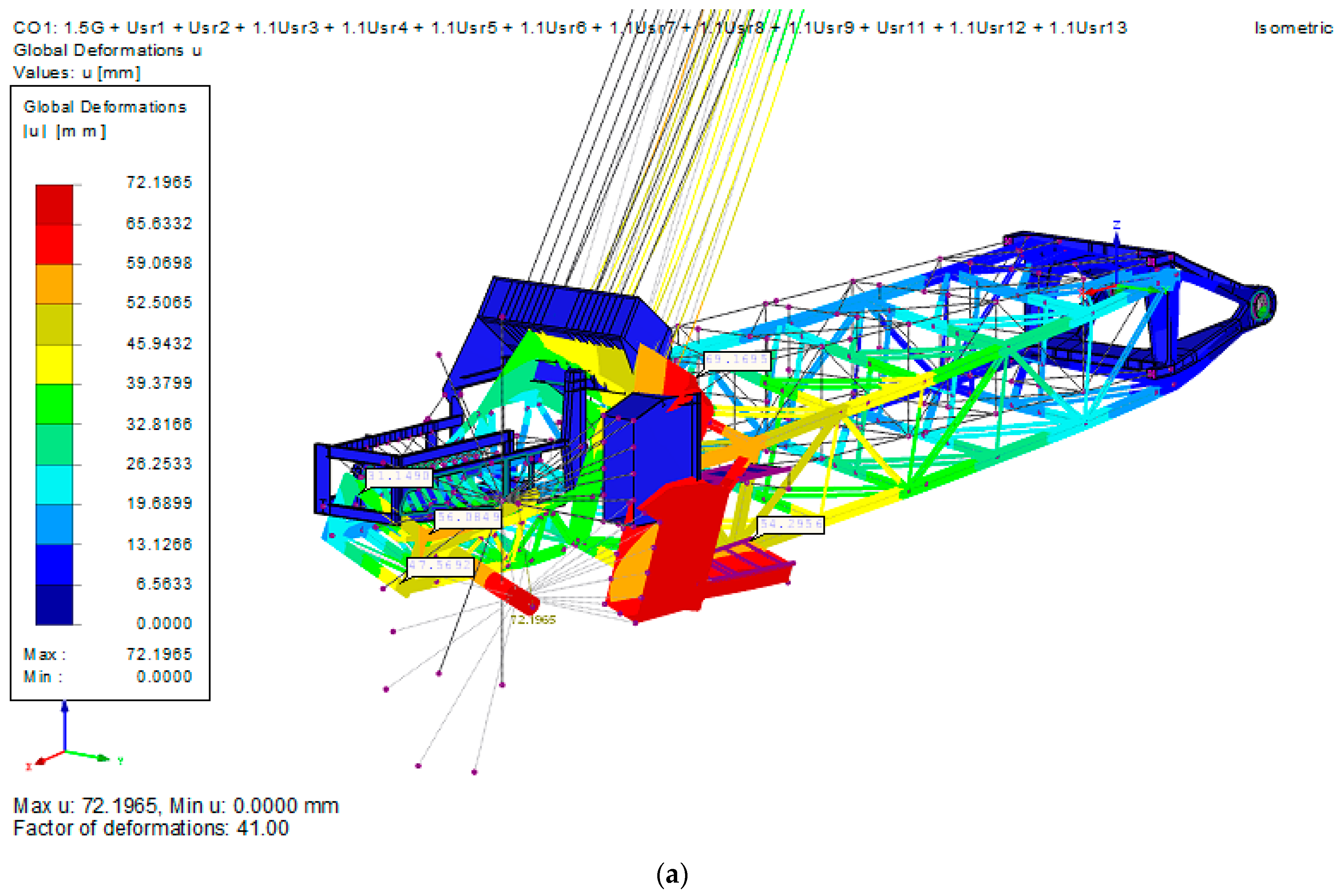Select the darkest navy bottom legend swatch
This screenshot has width=1341, height=896.
pos(54,605)
